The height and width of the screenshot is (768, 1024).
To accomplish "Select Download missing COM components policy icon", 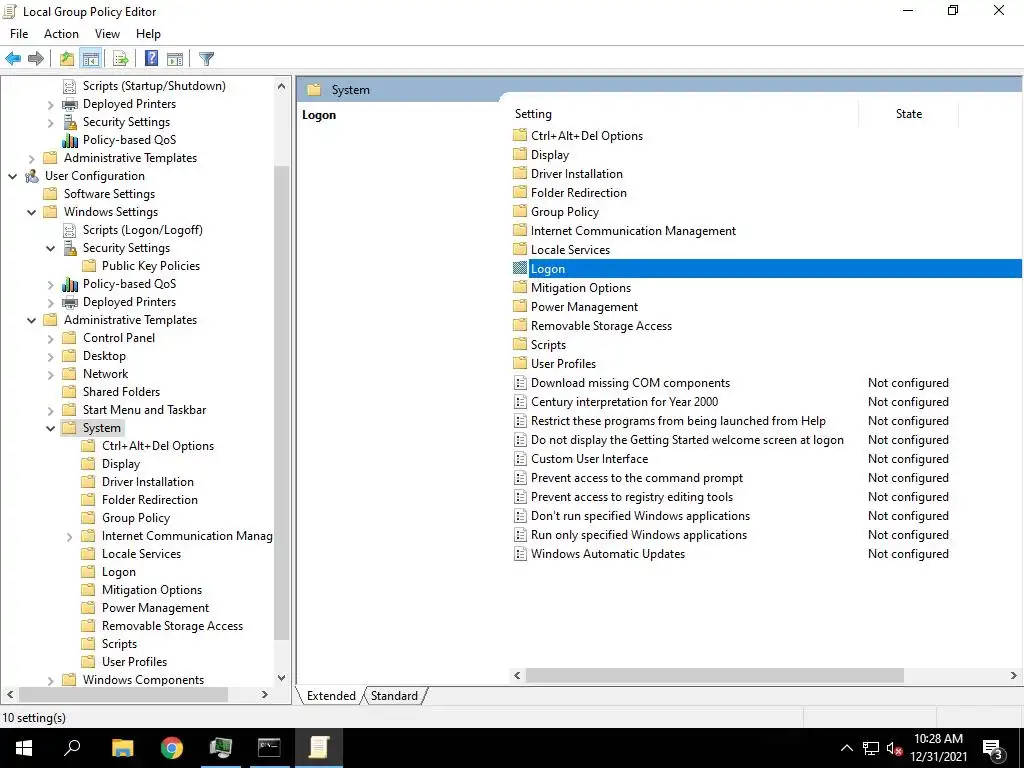I will [x=520, y=383].
